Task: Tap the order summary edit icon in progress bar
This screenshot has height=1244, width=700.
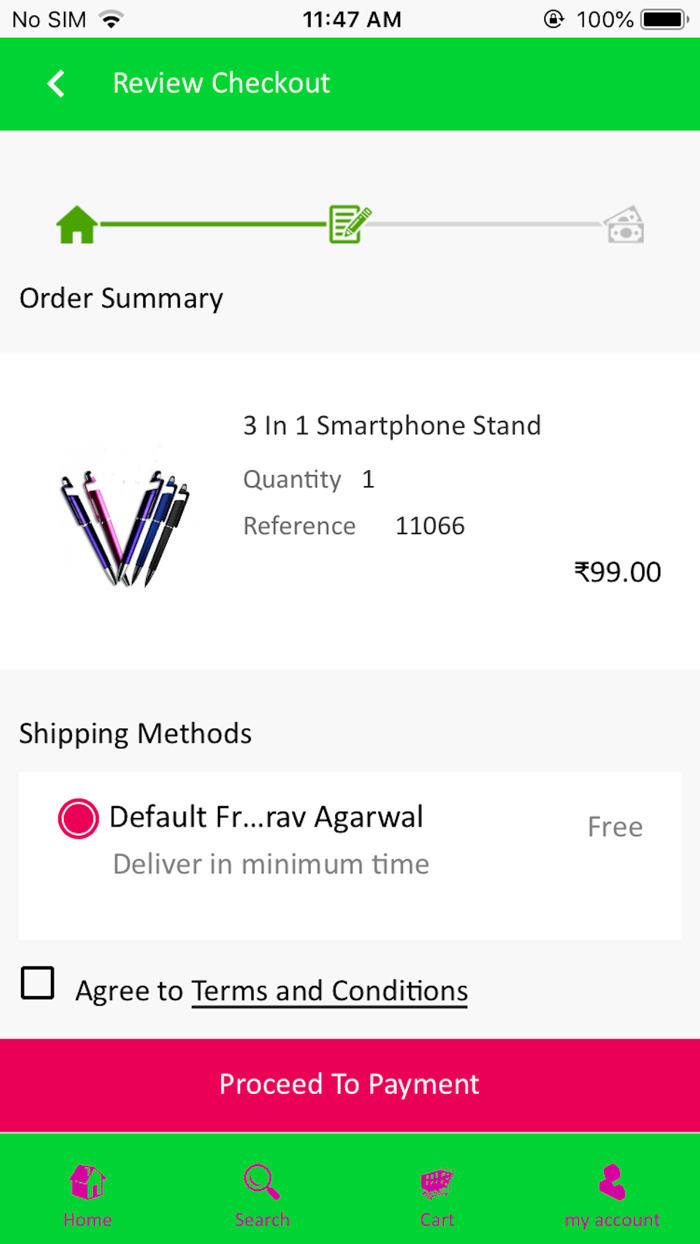Action: point(348,222)
